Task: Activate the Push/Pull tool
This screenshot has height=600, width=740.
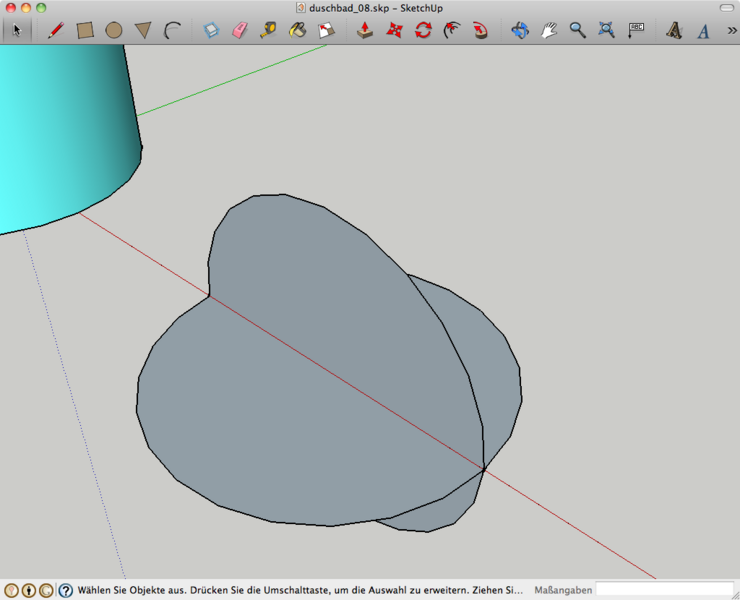Action: point(365,30)
